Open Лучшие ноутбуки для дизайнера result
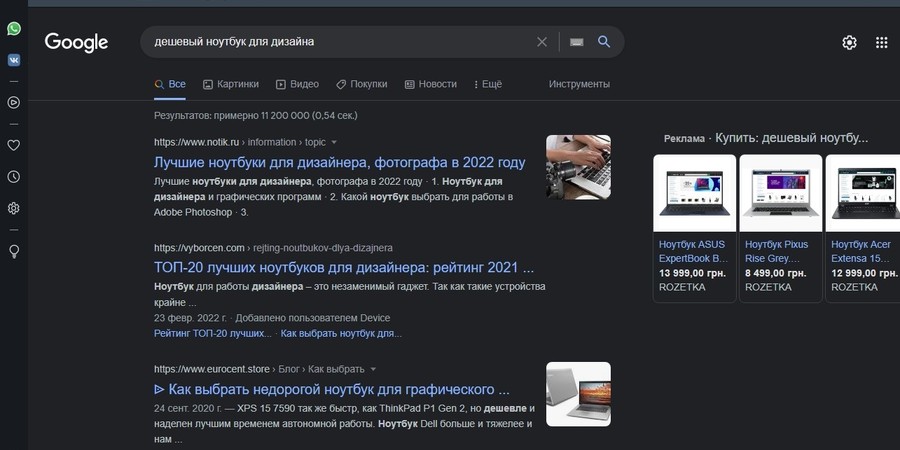This screenshot has width=900, height=450. 339,162
